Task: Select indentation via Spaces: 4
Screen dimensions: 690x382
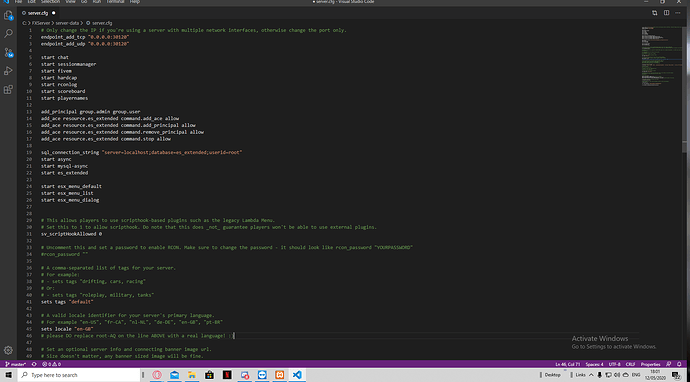Action: tap(595, 364)
